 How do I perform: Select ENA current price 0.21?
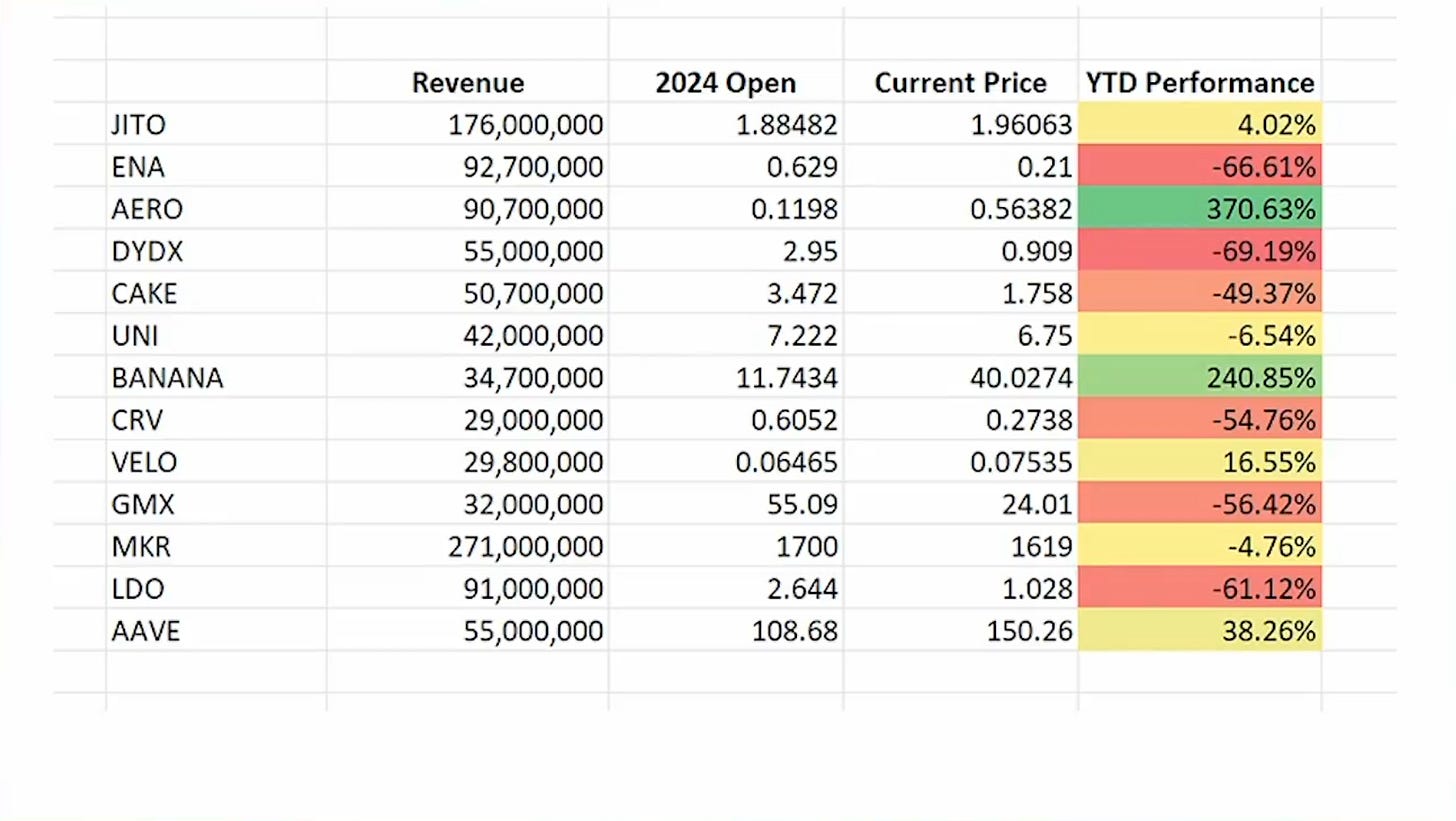point(960,166)
